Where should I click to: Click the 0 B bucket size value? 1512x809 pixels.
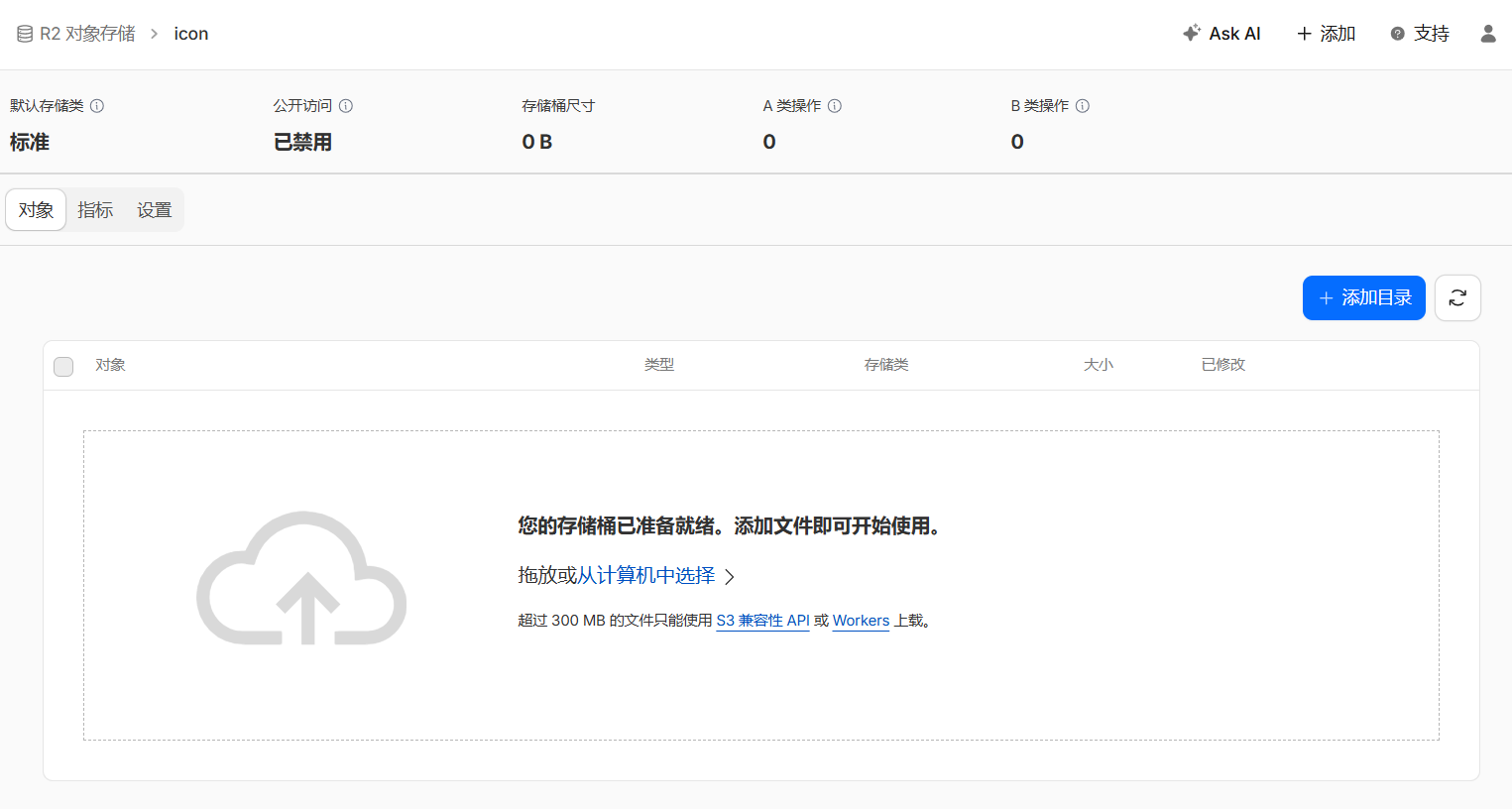(x=537, y=142)
